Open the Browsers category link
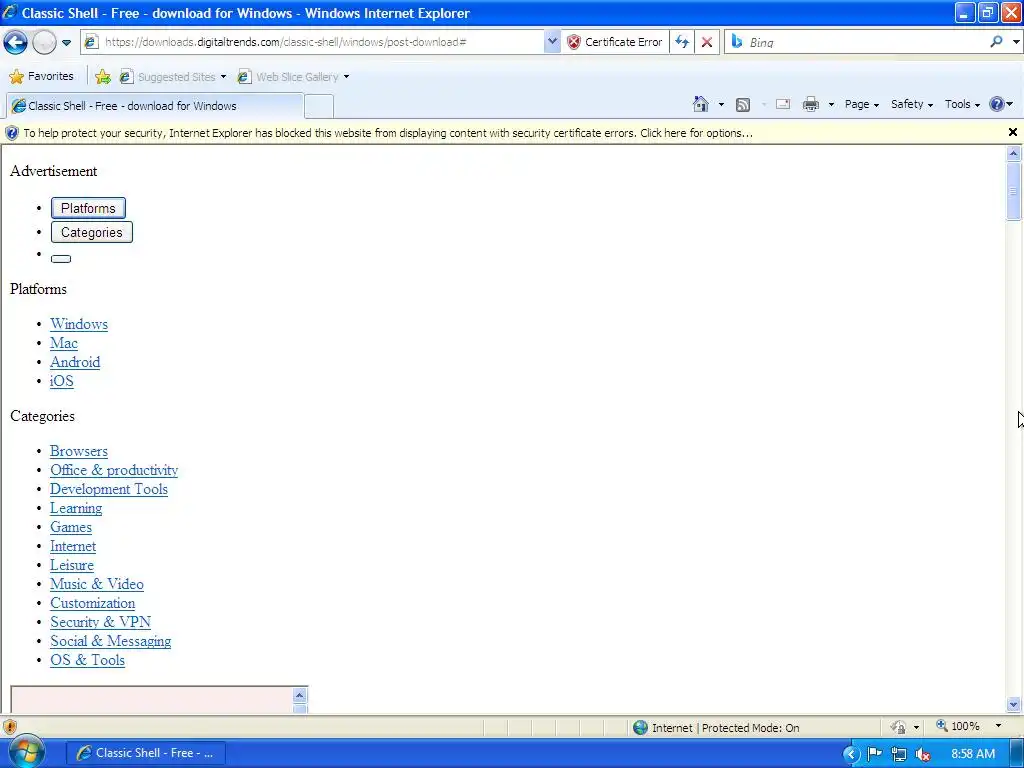Screen dimensions: 1024x768 79,451
